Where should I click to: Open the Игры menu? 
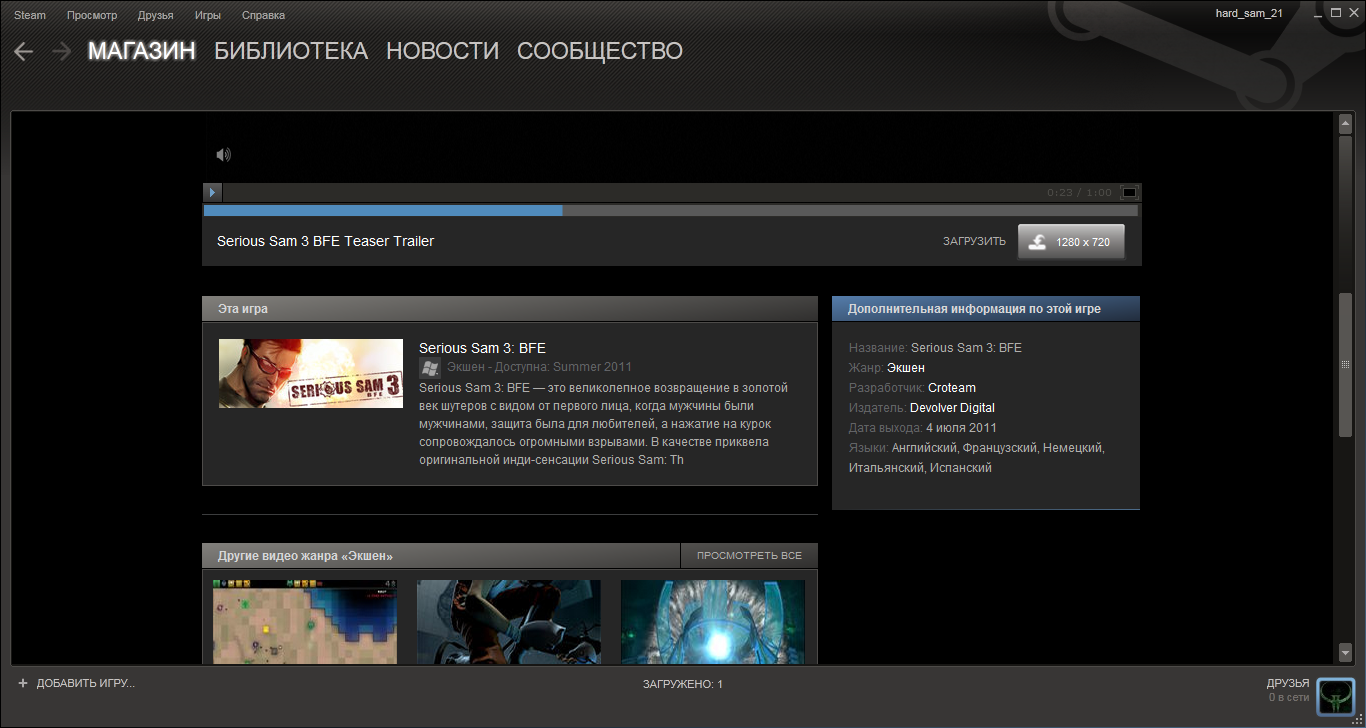pos(208,15)
